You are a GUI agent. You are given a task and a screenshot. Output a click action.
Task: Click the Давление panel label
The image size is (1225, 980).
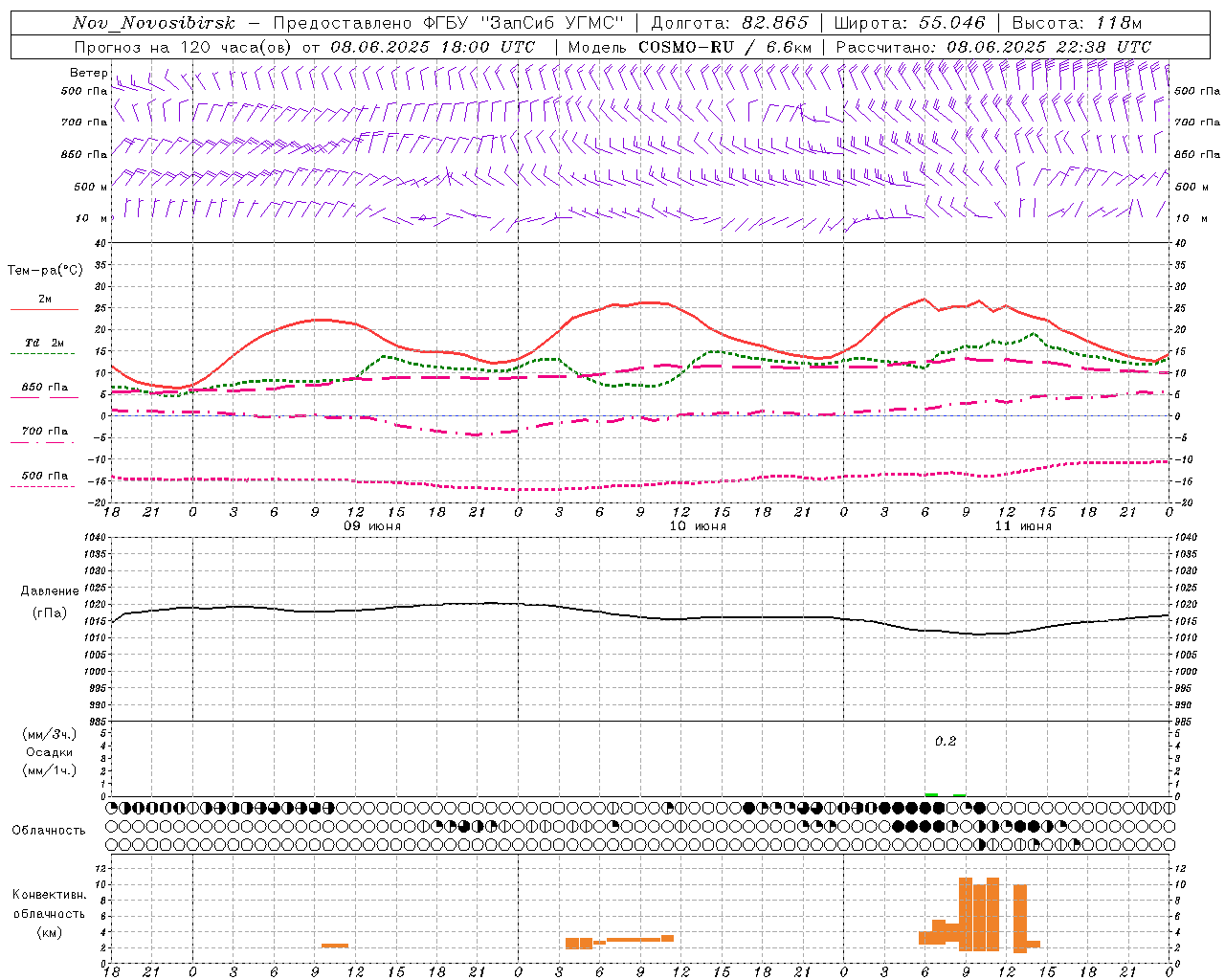[x=50, y=591]
